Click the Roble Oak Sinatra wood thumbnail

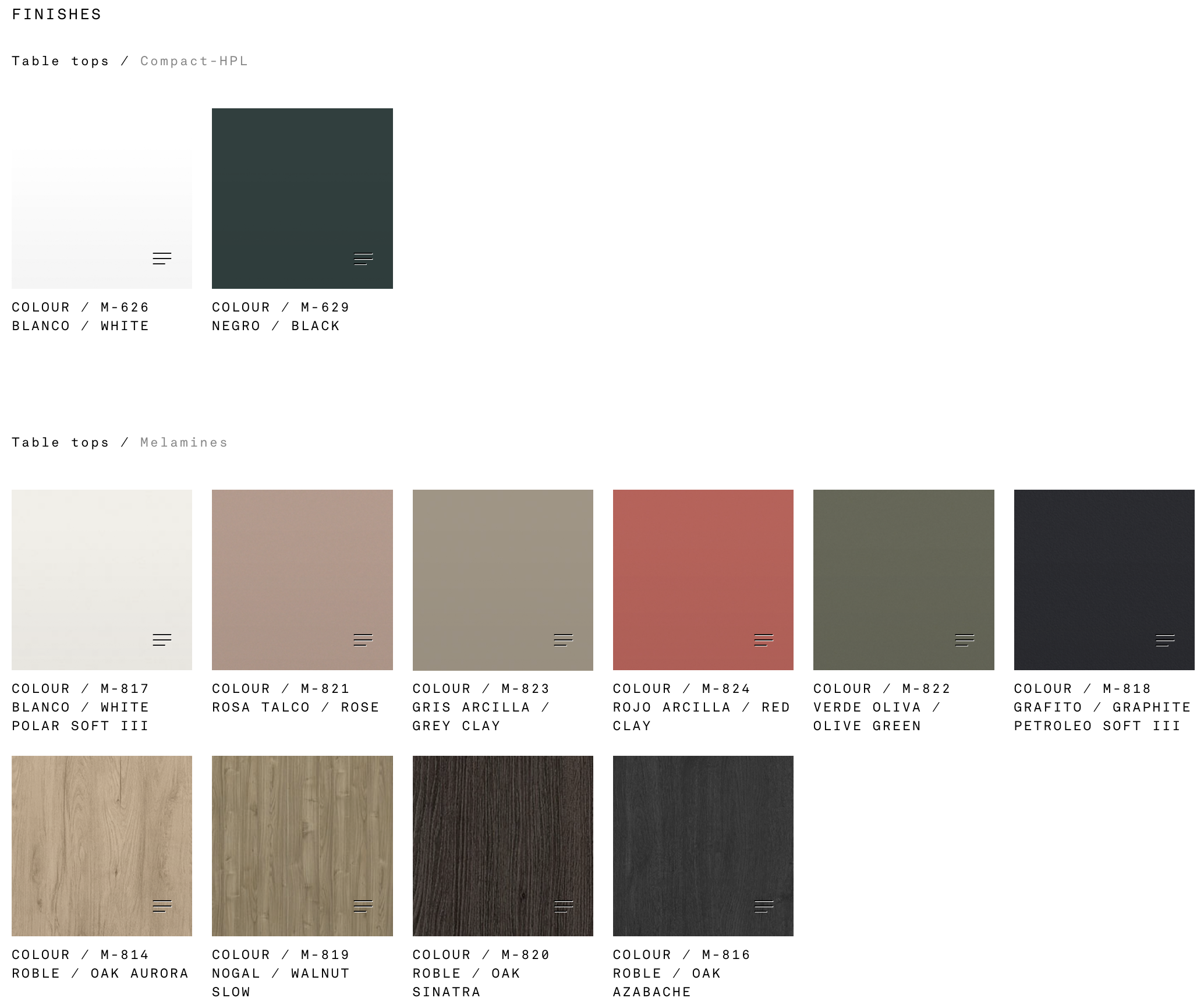click(x=502, y=838)
